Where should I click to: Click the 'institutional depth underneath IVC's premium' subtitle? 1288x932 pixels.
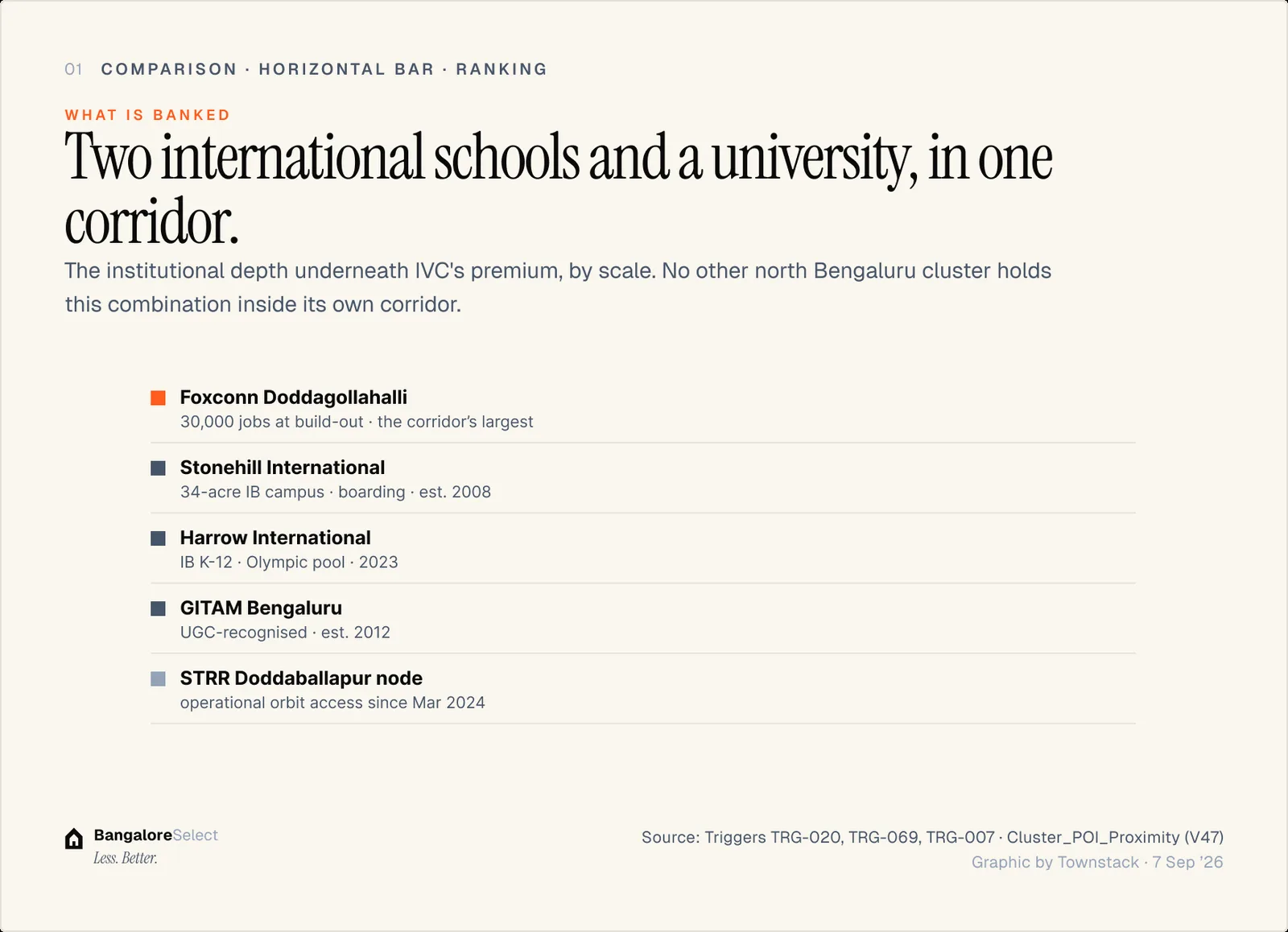(558, 287)
